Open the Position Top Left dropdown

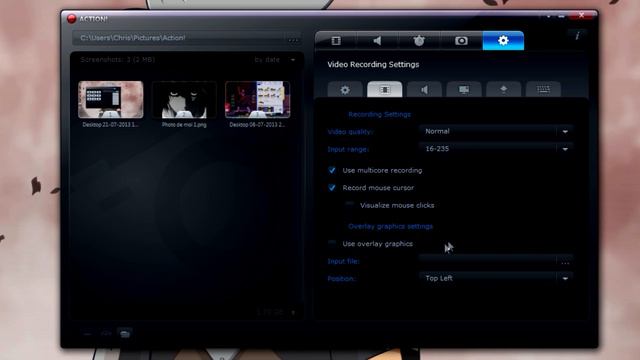click(496, 278)
